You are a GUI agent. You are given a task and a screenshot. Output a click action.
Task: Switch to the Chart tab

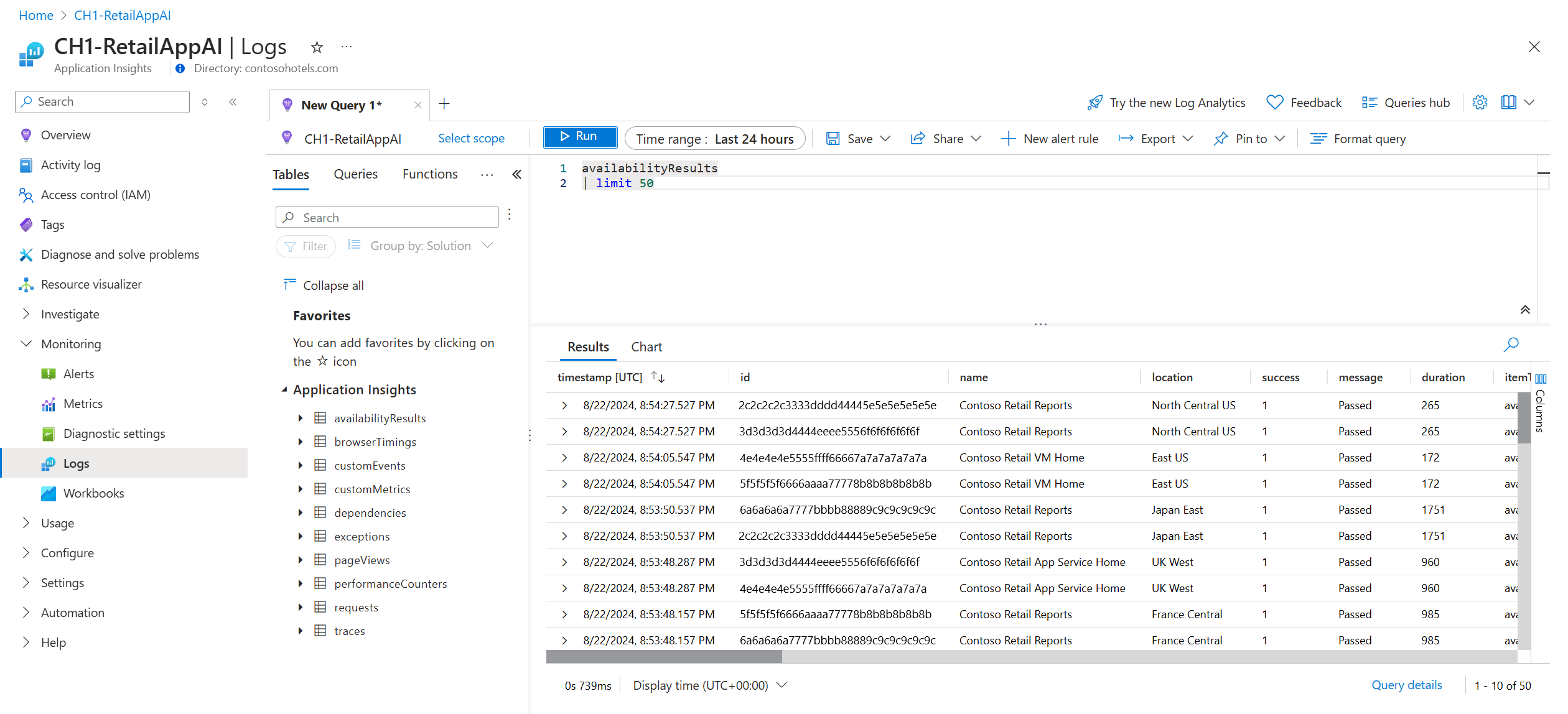646,347
